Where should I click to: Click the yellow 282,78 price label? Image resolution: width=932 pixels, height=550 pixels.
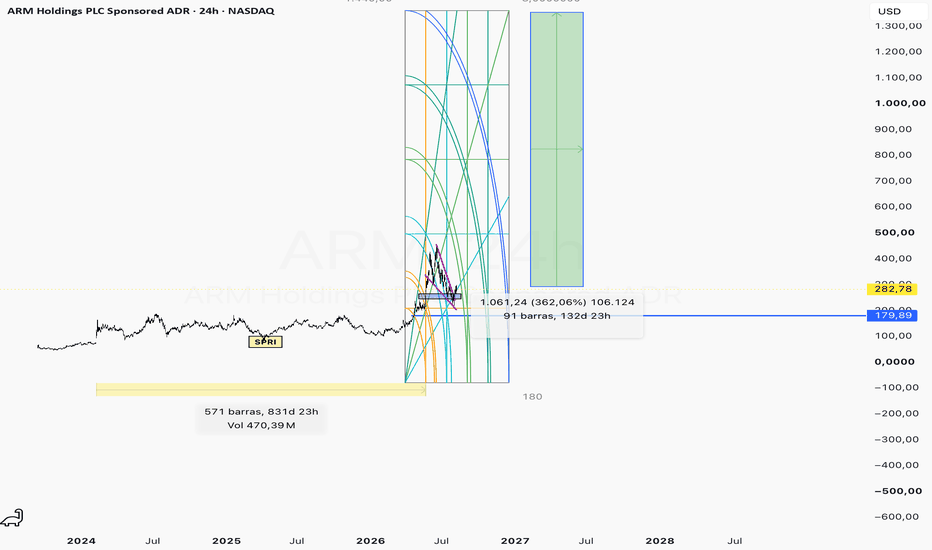pyautogui.click(x=892, y=289)
